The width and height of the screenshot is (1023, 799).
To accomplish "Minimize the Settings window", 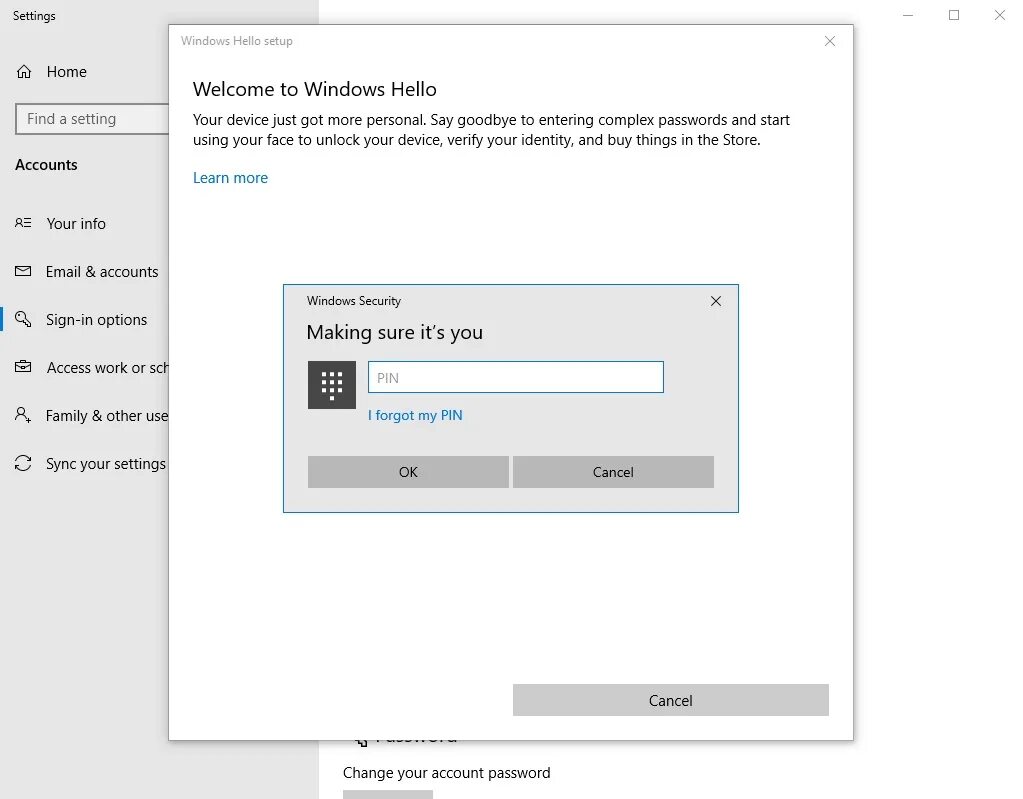I will pyautogui.click(x=908, y=15).
